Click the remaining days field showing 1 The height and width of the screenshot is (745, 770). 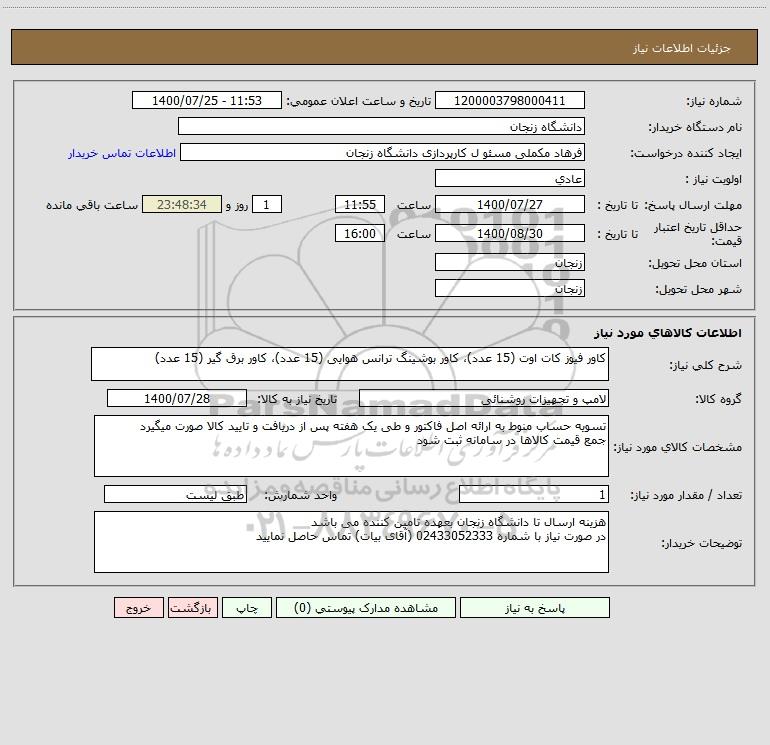coord(267,204)
